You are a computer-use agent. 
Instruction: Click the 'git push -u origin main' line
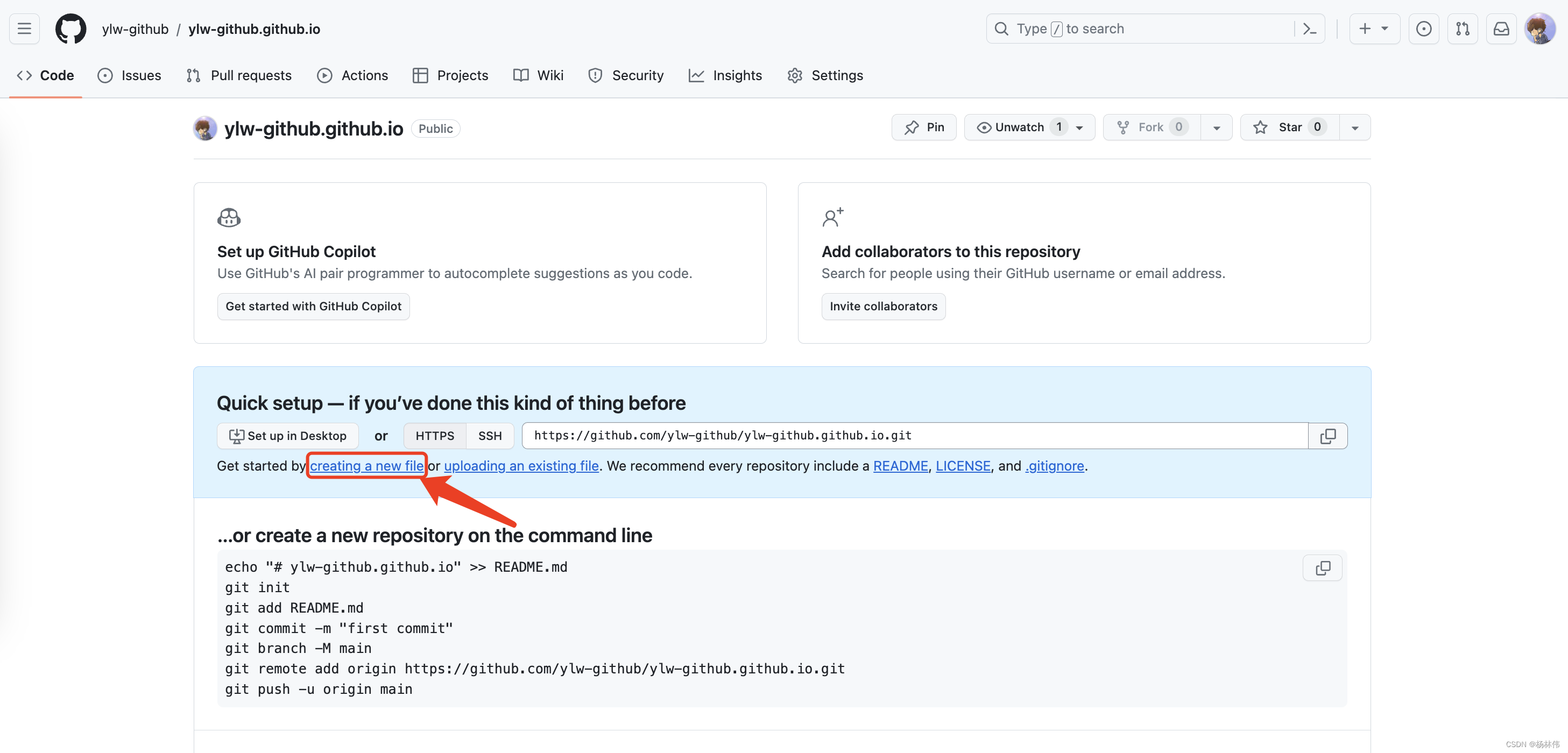319,689
